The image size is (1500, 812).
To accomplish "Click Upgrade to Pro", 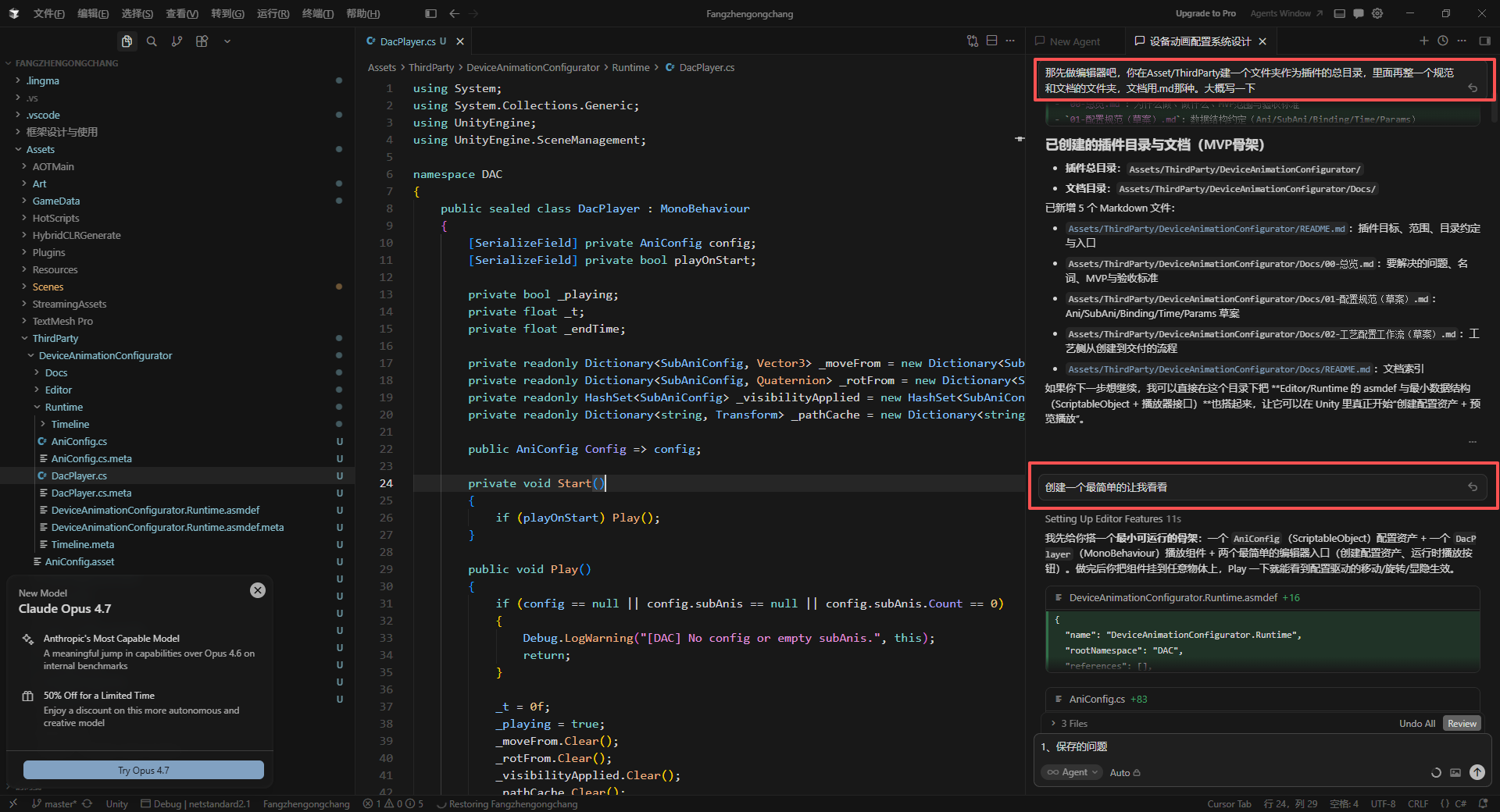I will [1205, 13].
